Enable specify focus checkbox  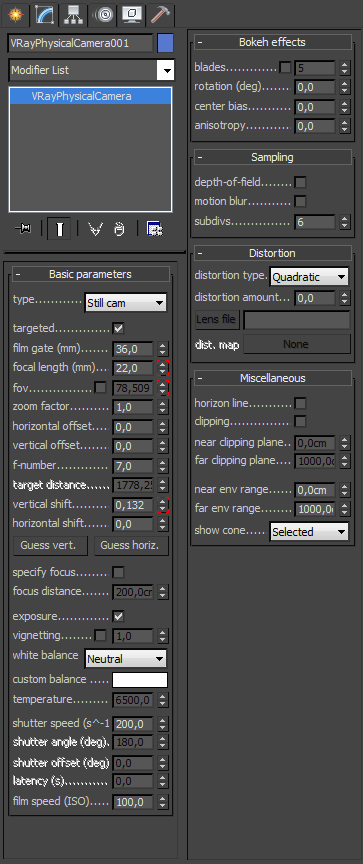pos(118,573)
